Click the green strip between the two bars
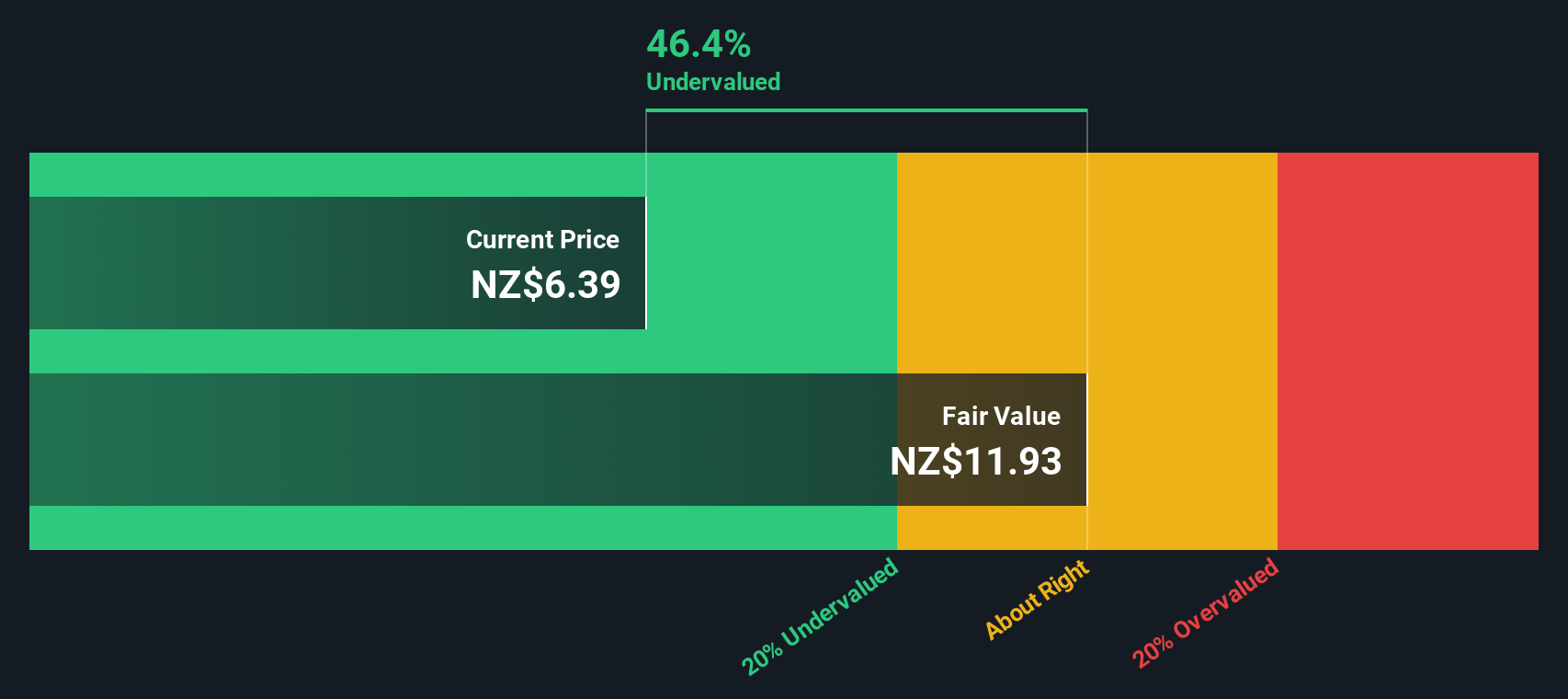This screenshot has height=699, width=1568. [460, 351]
